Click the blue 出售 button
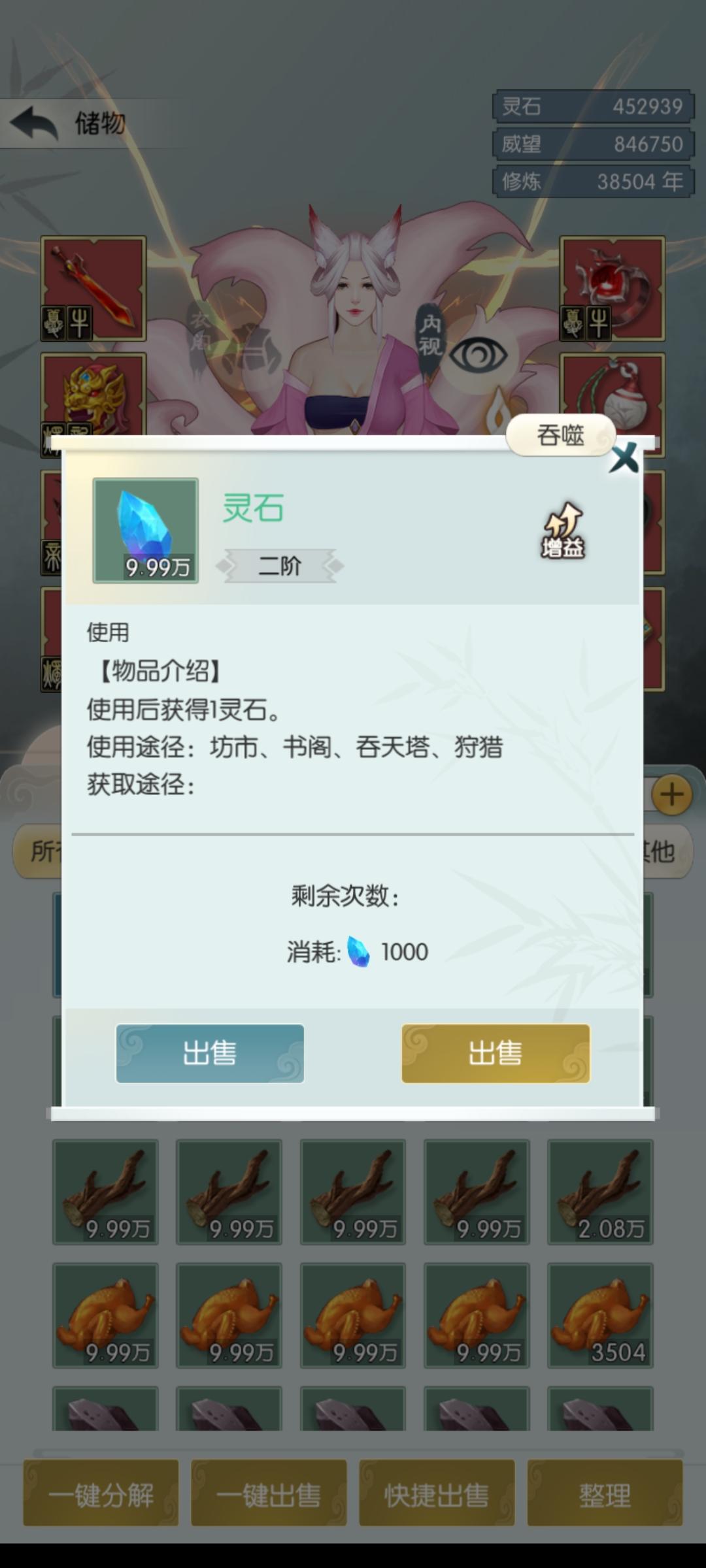This screenshot has height=1568, width=706. tap(210, 1053)
